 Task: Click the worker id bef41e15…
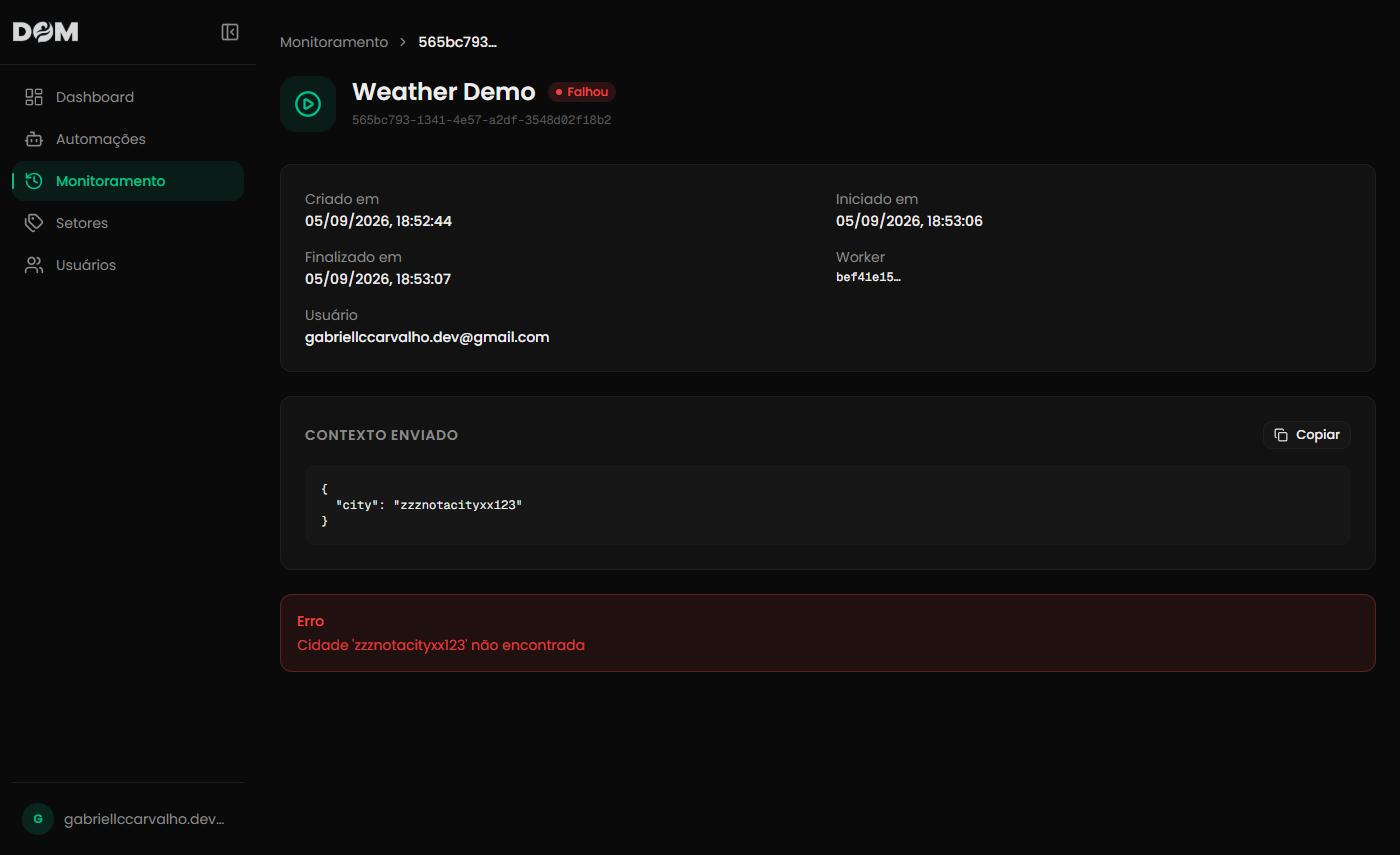tap(868, 277)
